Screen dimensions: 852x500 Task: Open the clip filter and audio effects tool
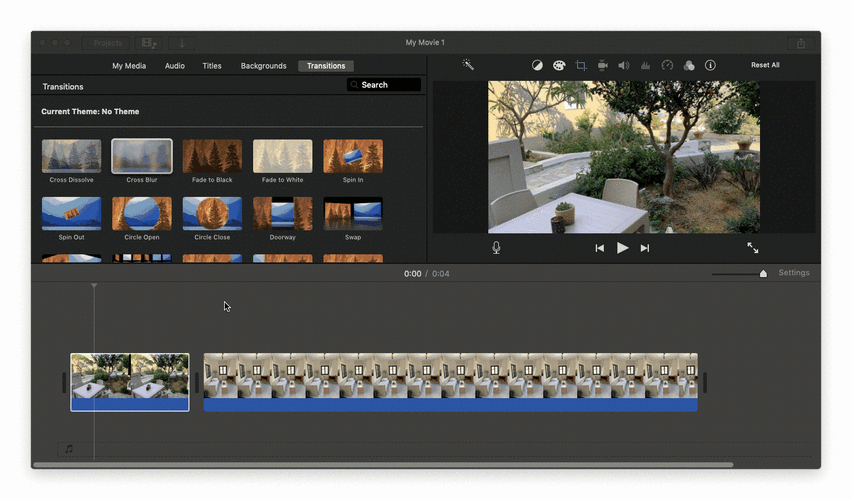[x=689, y=65]
